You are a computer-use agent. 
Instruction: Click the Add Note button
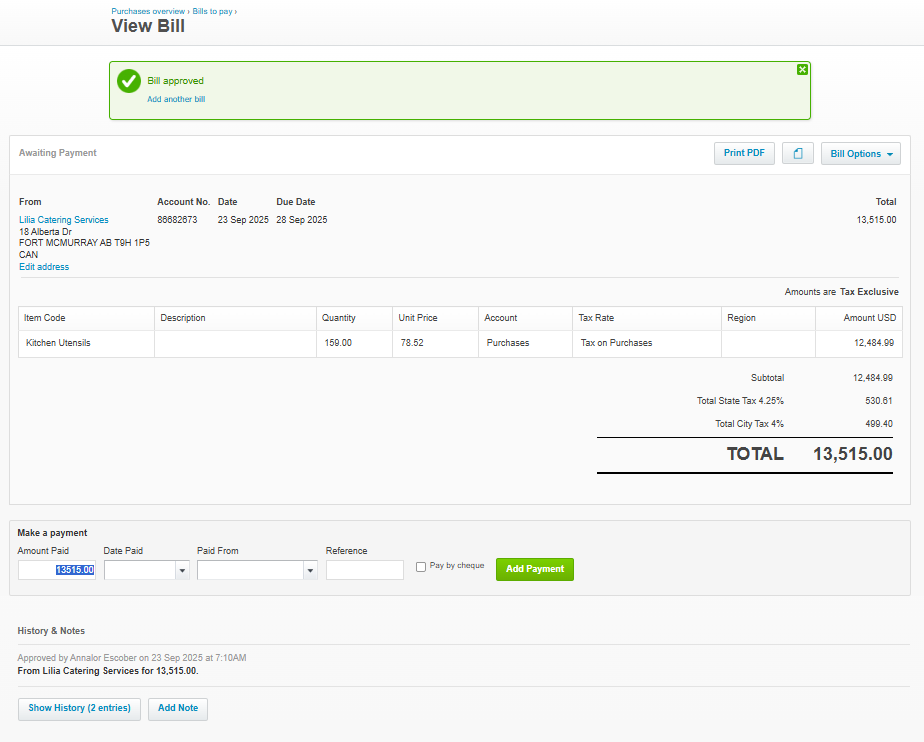[178, 708]
